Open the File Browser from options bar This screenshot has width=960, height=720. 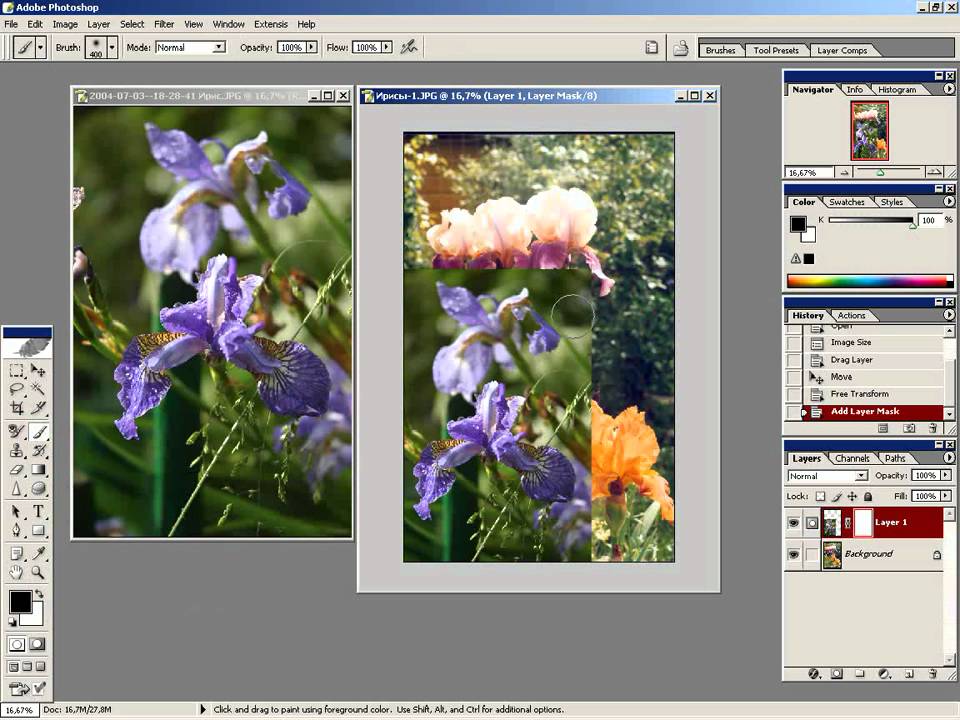point(680,48)
